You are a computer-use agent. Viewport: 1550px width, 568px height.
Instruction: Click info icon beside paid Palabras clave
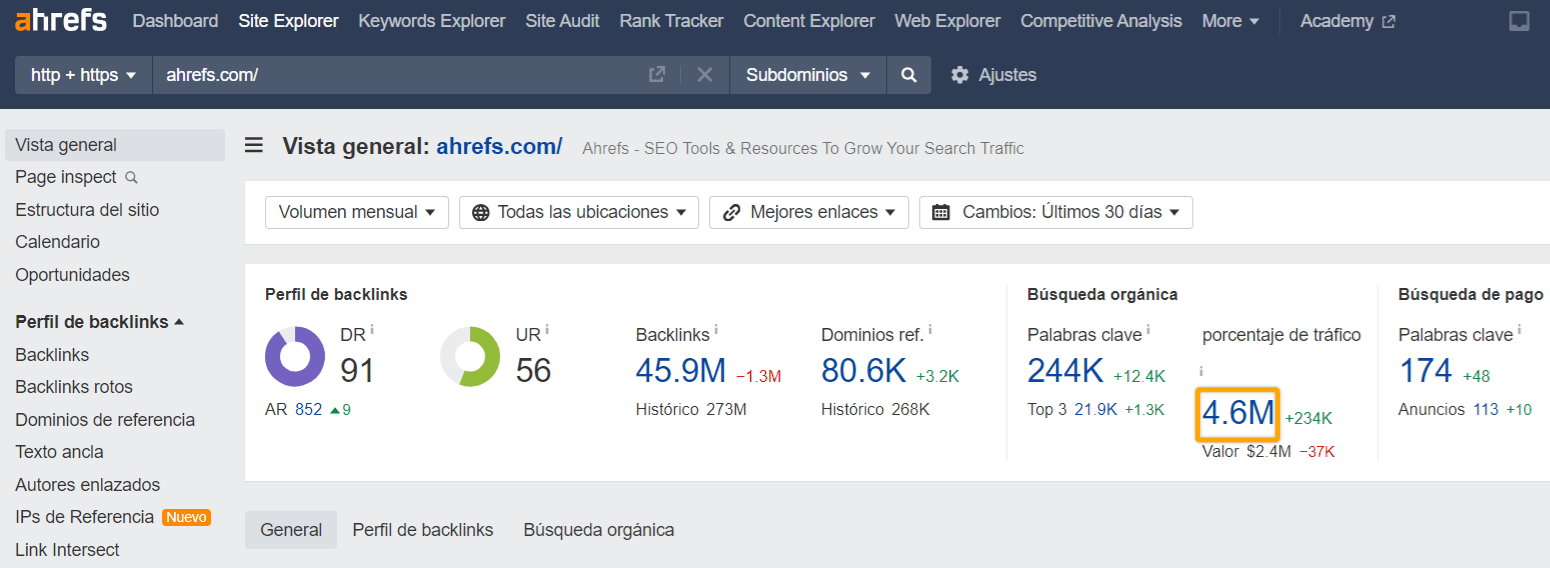[1519, 329]
